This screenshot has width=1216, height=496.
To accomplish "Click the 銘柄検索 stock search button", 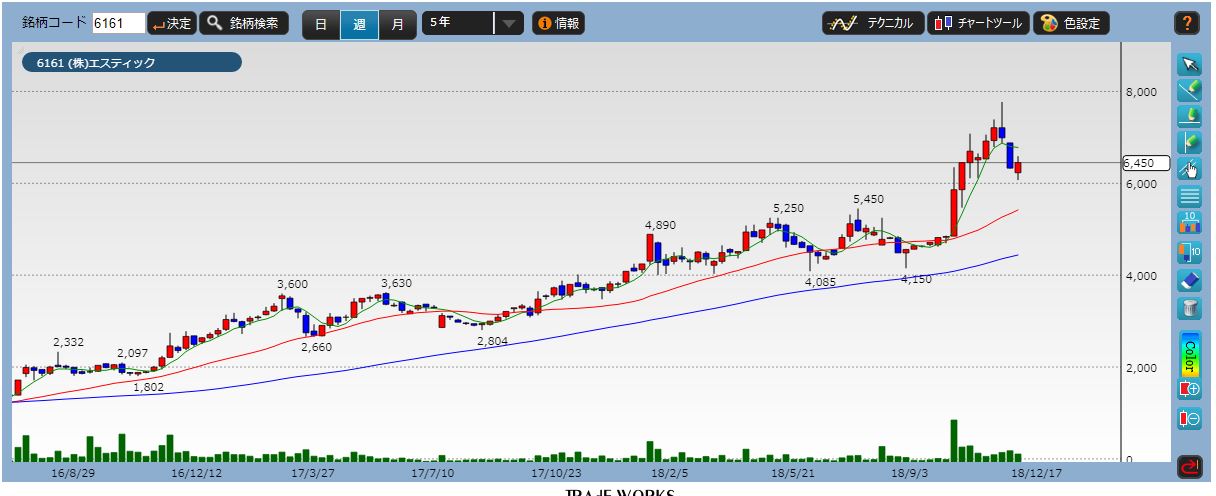I will [x=244, y=24].
